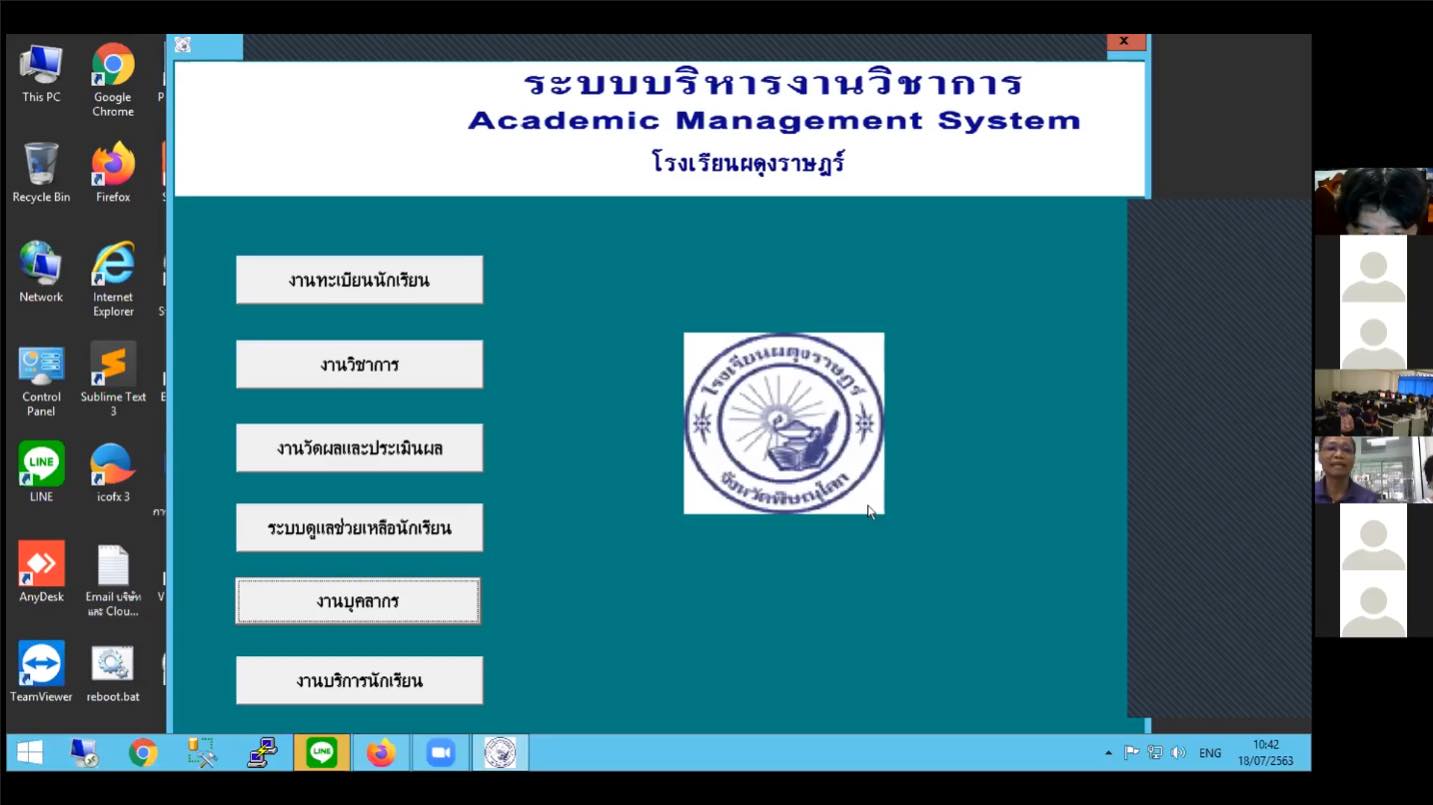This screenshot has height=805, width=1433.
Task: Click the งานบุคลากร button
Action: 358,601
